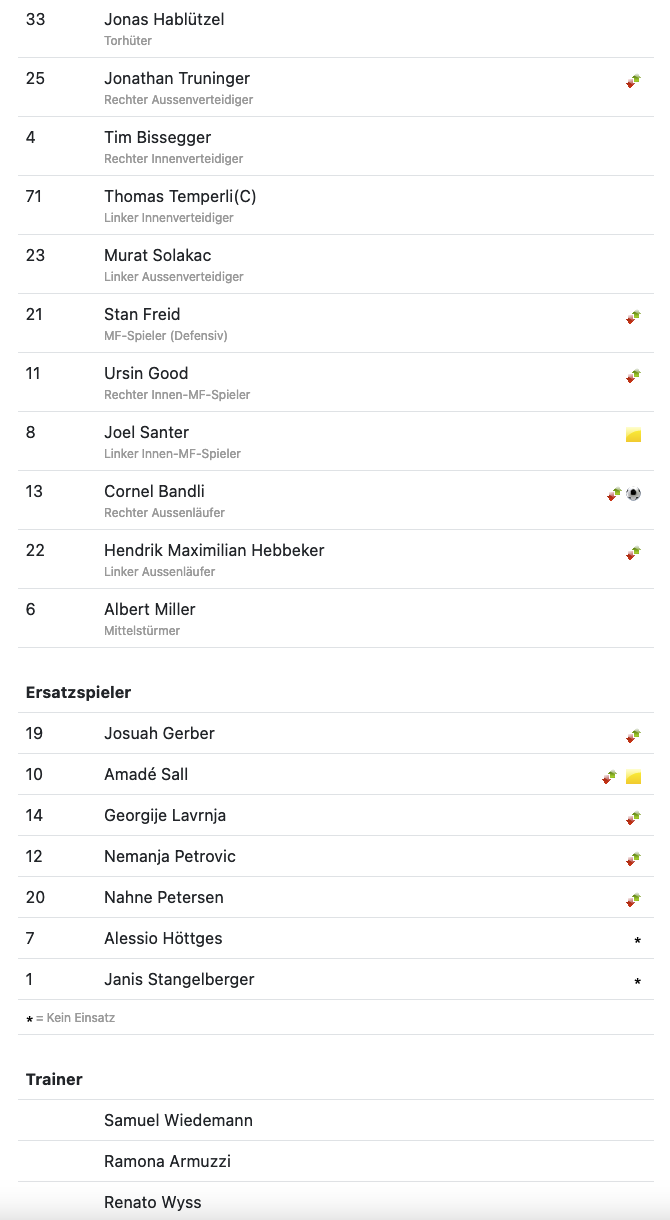Click yellow card icon beside Amadé Sall

(x=633, y=777)
